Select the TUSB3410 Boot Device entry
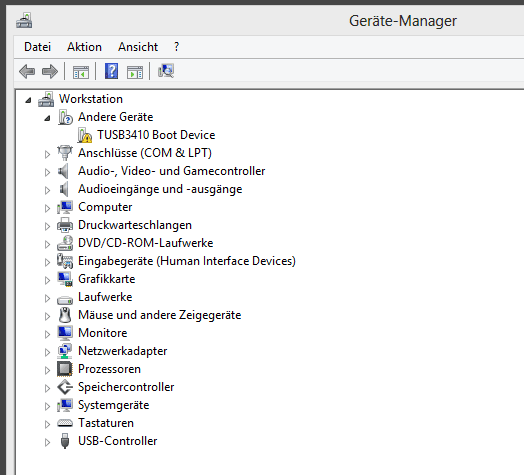 pyautogui.click(x=156, y=135)
